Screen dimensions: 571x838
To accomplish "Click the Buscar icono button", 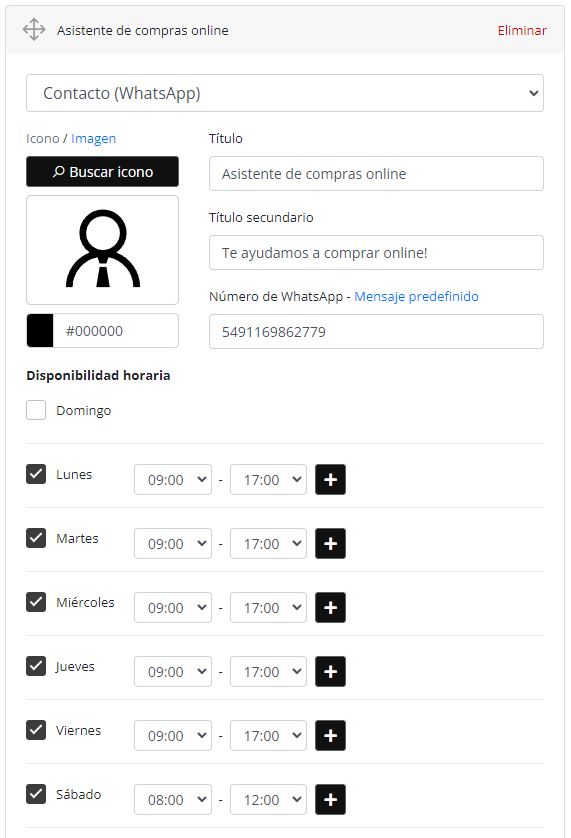I will (x=102, y=172).
